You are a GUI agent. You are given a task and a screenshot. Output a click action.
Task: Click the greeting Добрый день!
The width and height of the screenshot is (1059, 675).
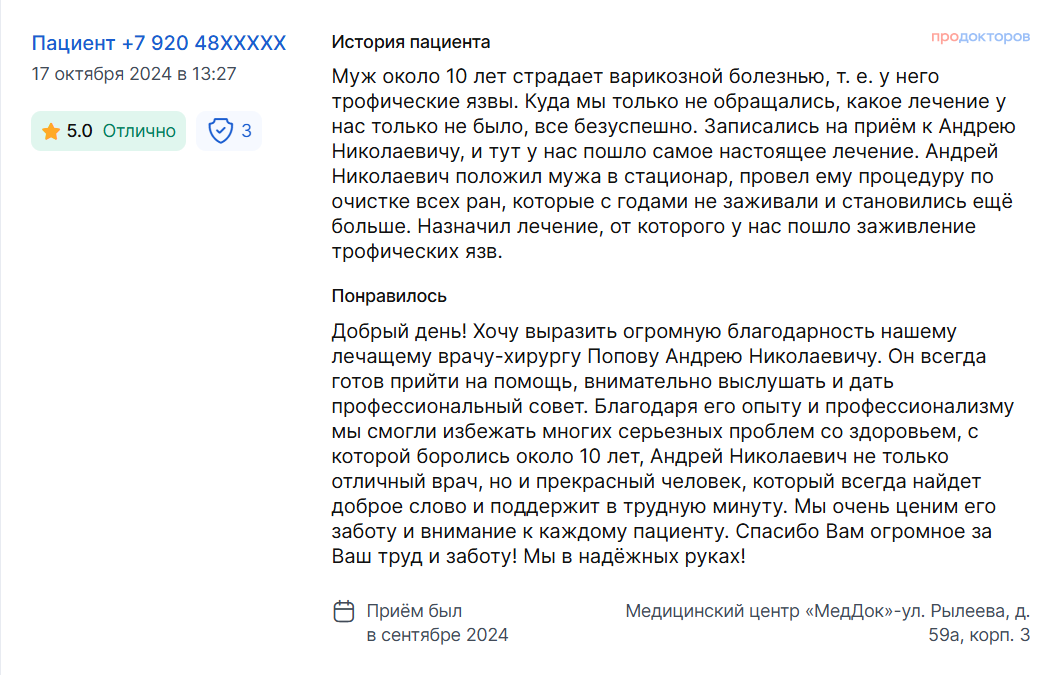pos(398,331)
